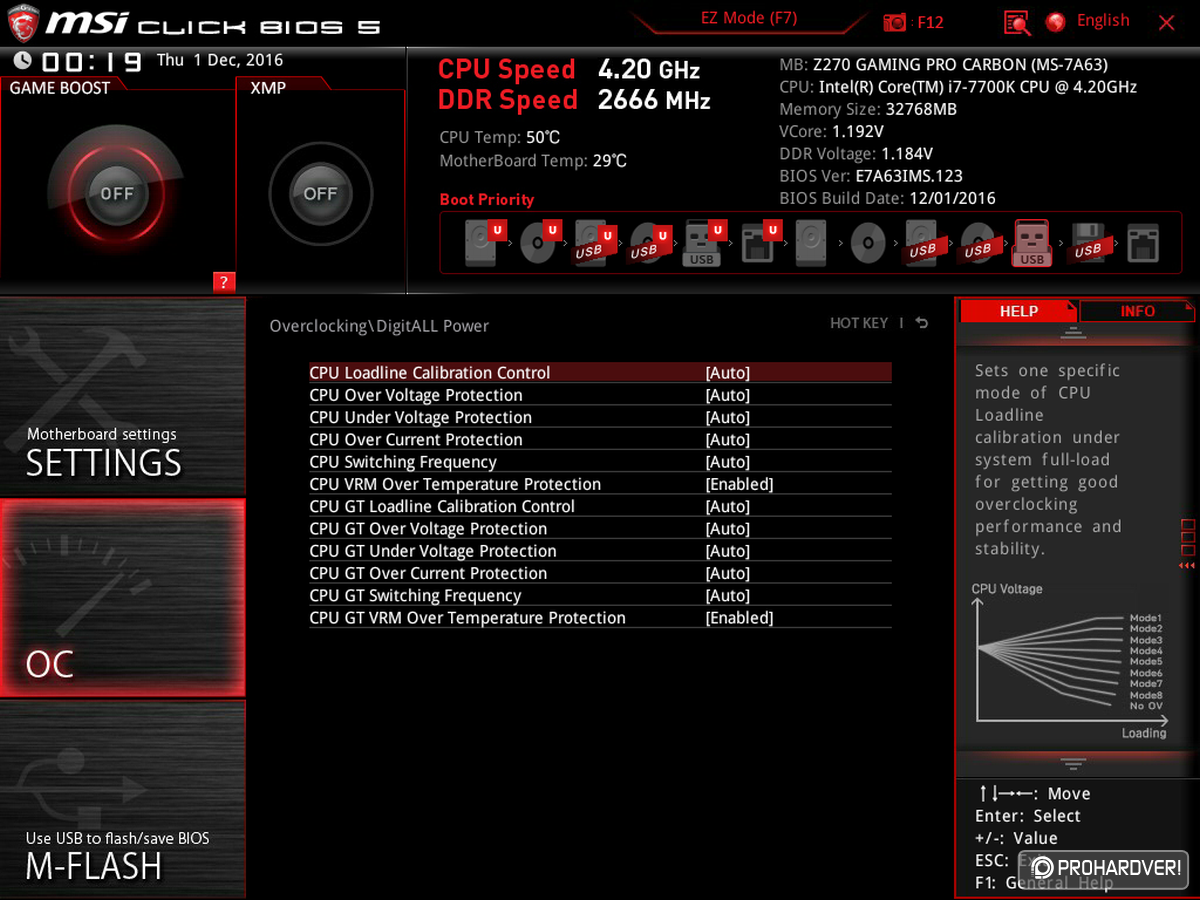This screenshot has height=900, width=1200.
Task: Open CPU GT Over Voltage Protection value
Action: pyautogui.click(x=728, y=529)
